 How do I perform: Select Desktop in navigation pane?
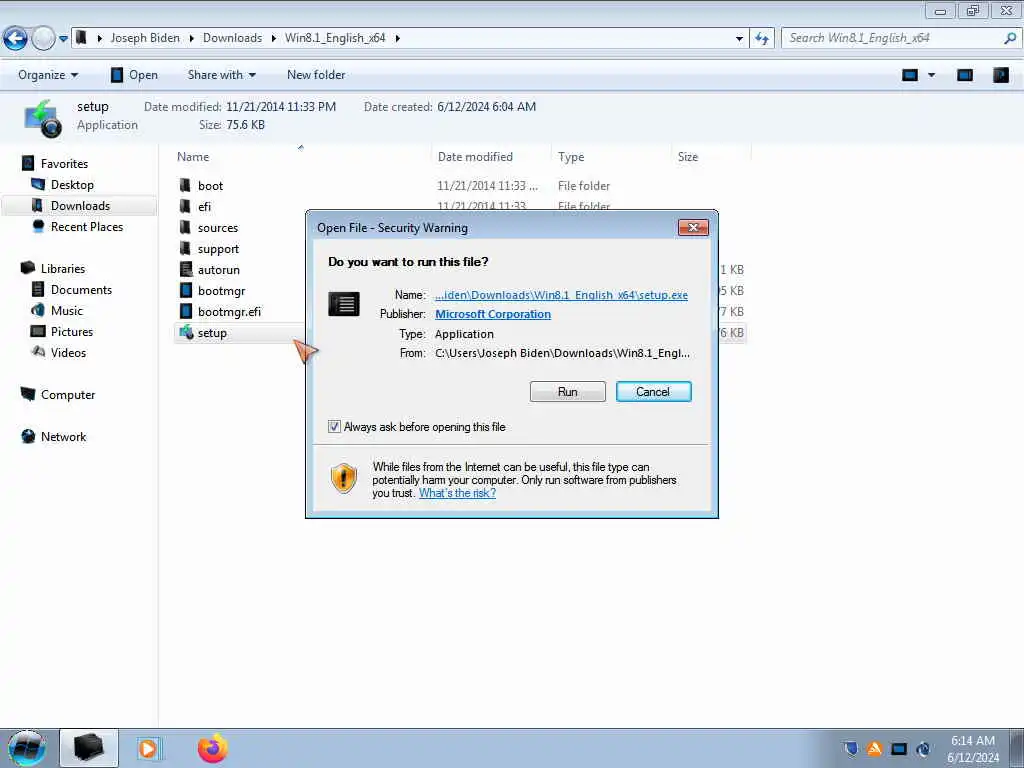(x=72, y=185)
